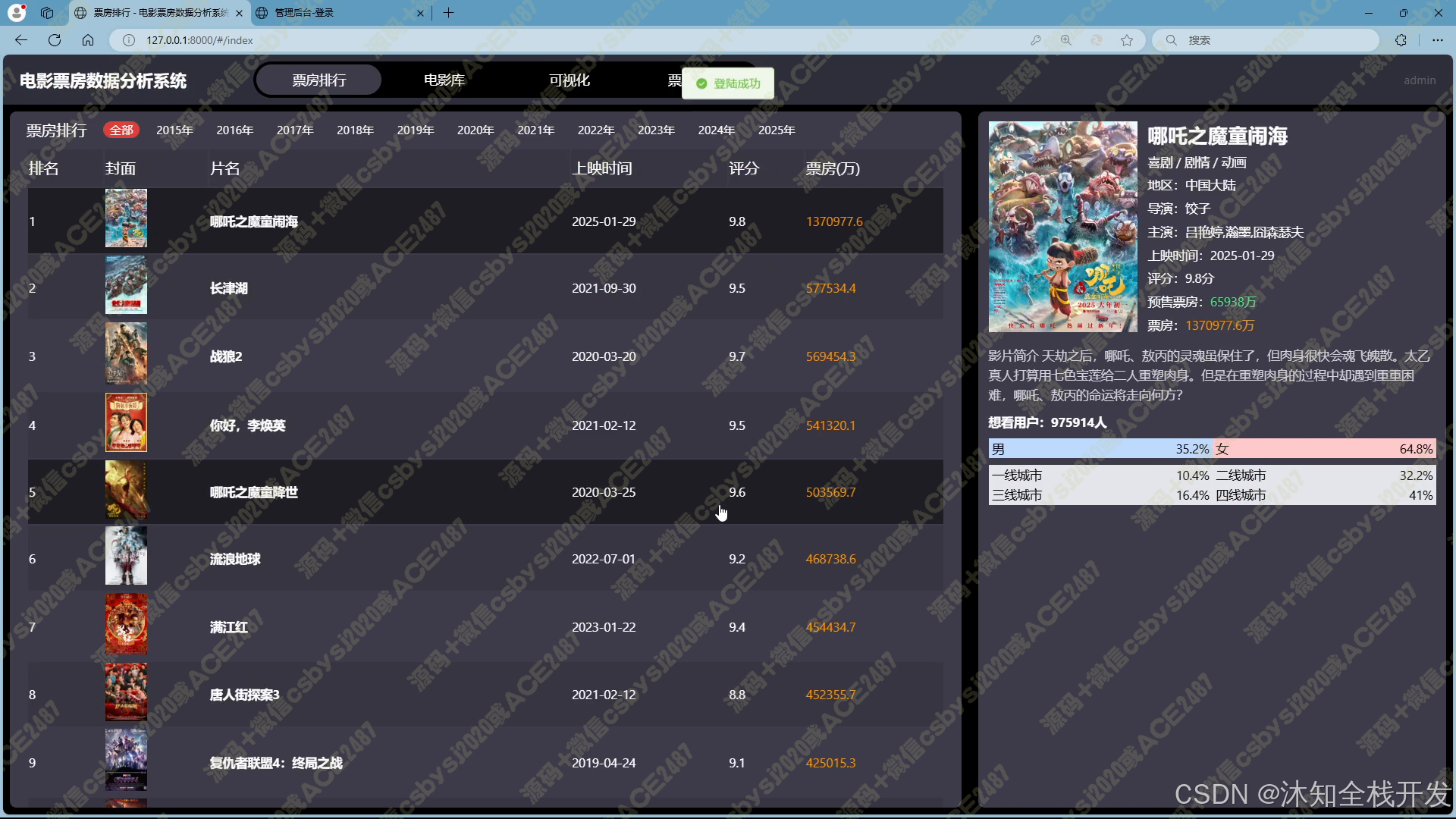1456x819 pixels.
Task: Open the 可视化 nav tab
Action: click(x=569, y=80)
